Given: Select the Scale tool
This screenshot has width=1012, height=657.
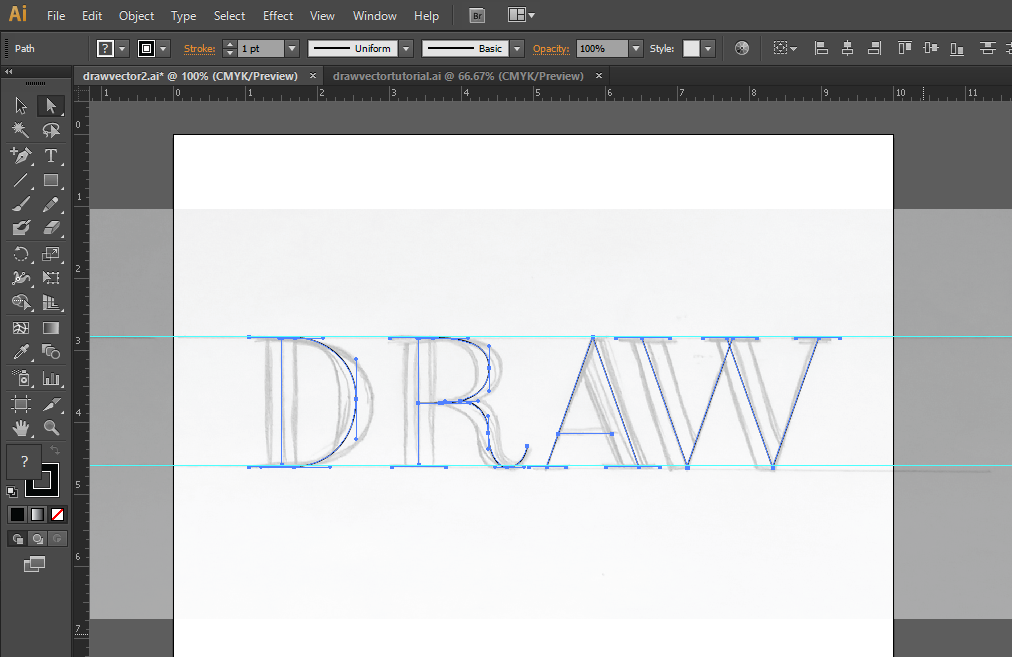Looking at the screenshot, I should 50,254.
